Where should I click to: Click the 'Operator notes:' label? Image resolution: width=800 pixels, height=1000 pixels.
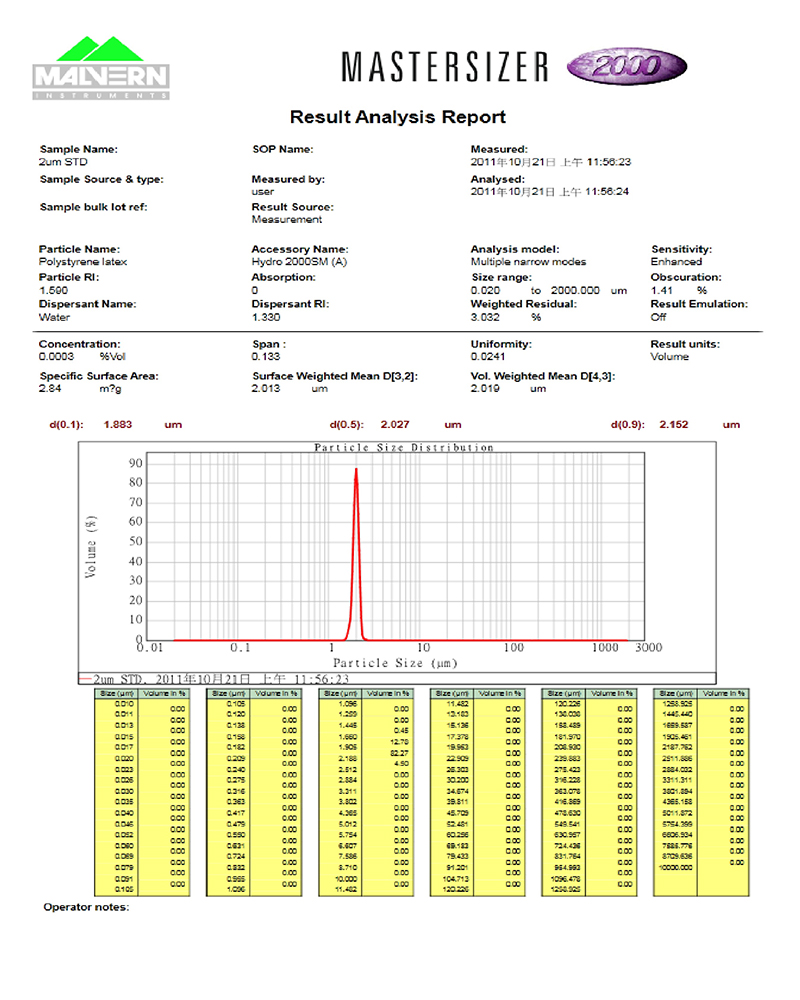[x=86, y=907]
